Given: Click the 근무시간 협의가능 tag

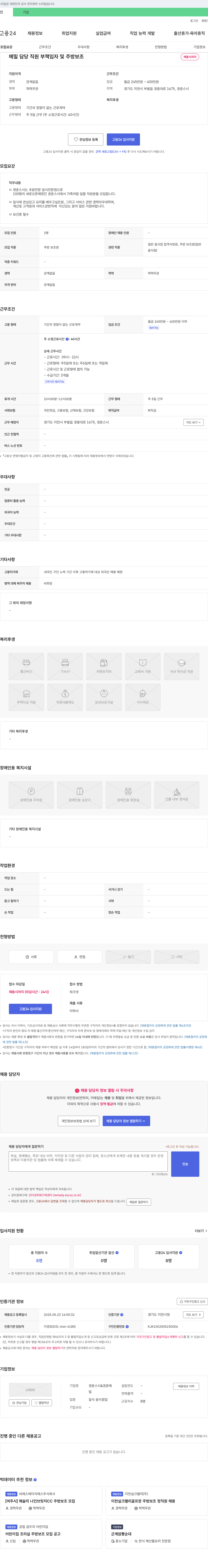Looking at the screenshot, I should [54, 382].
